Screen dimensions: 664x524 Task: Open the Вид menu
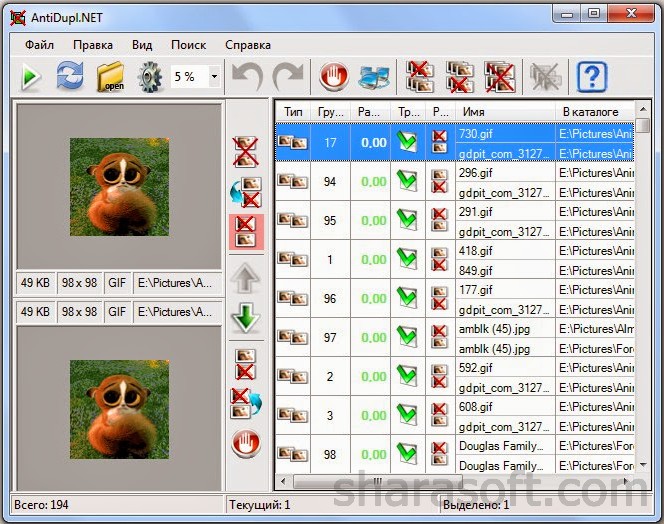[142, 45]
